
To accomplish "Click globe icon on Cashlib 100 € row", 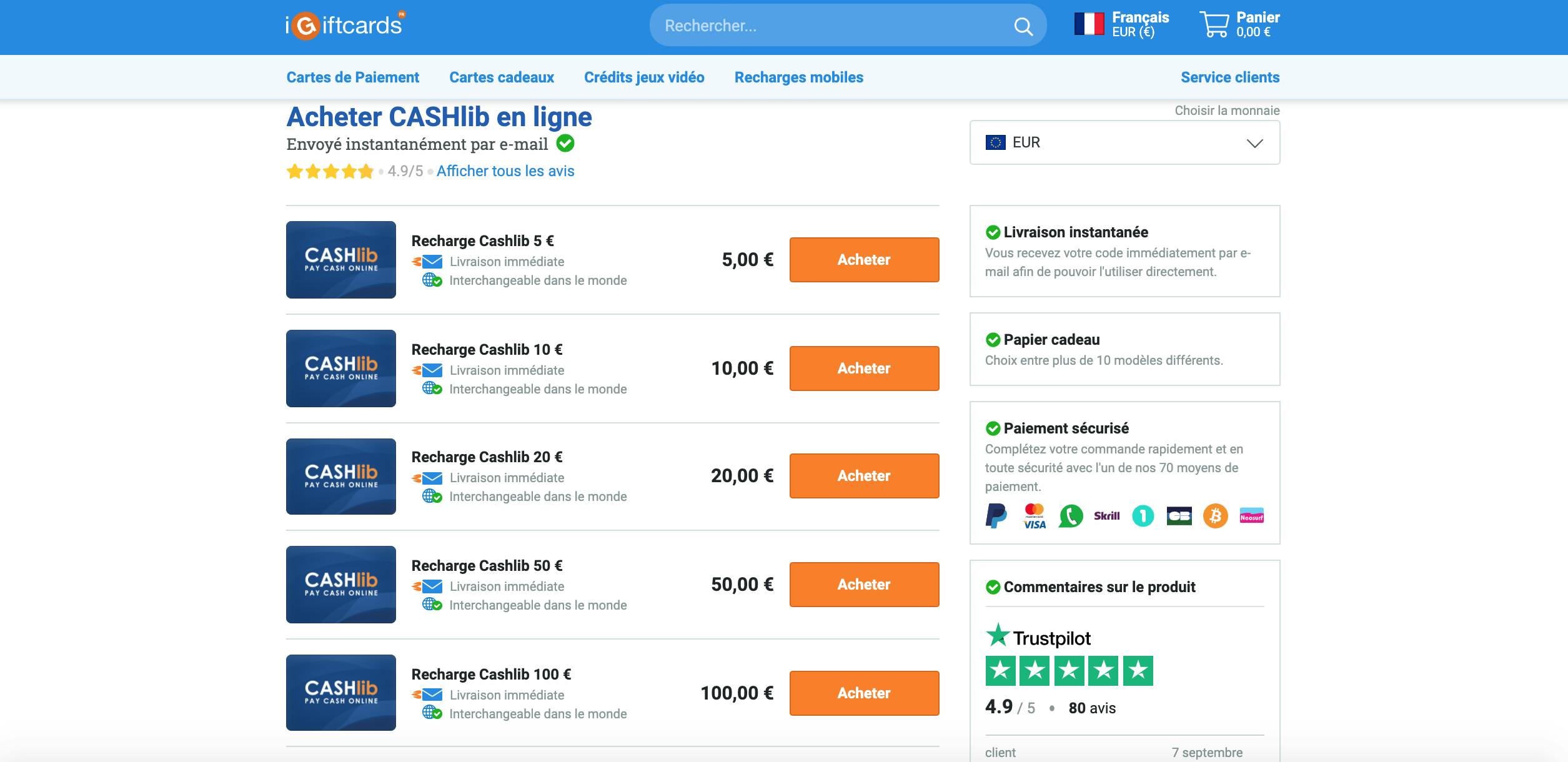I will [432, 713].
